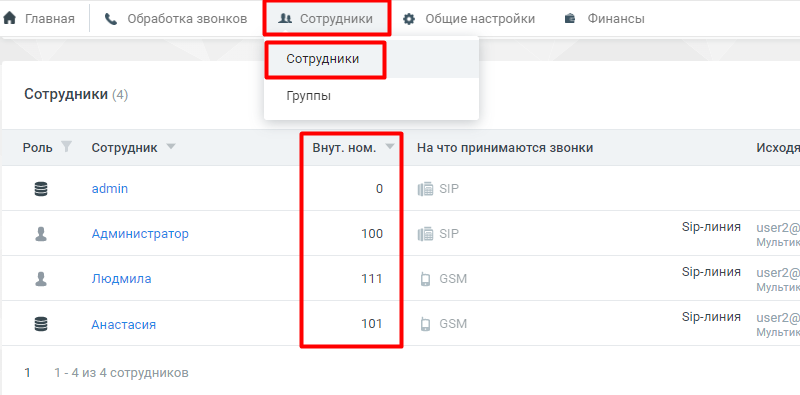Click the 1 - 4 из 4 сотрудников text
The width and height of the screenshot is (800, 395).
click(121, 373)
